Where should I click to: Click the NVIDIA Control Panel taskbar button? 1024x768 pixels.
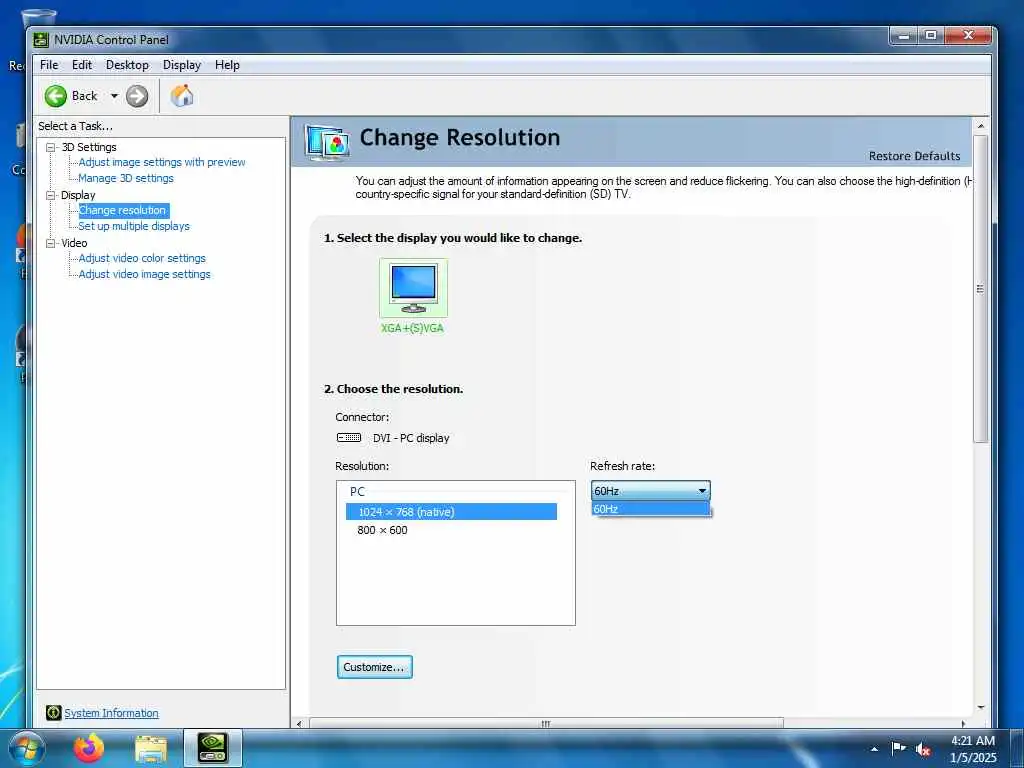pos(213,748)
